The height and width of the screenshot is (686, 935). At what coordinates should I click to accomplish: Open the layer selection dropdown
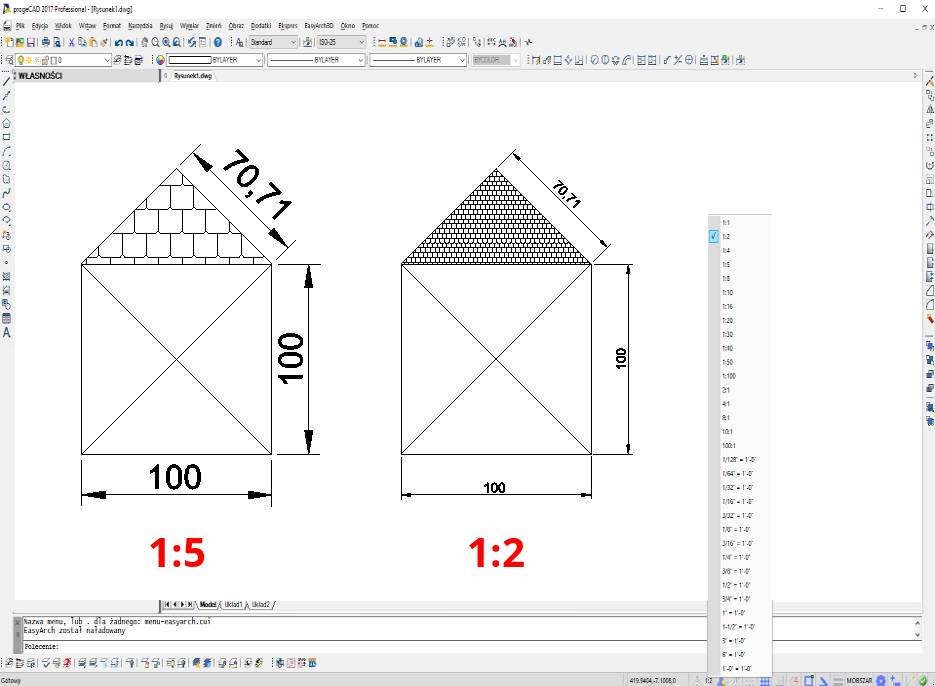62,60
